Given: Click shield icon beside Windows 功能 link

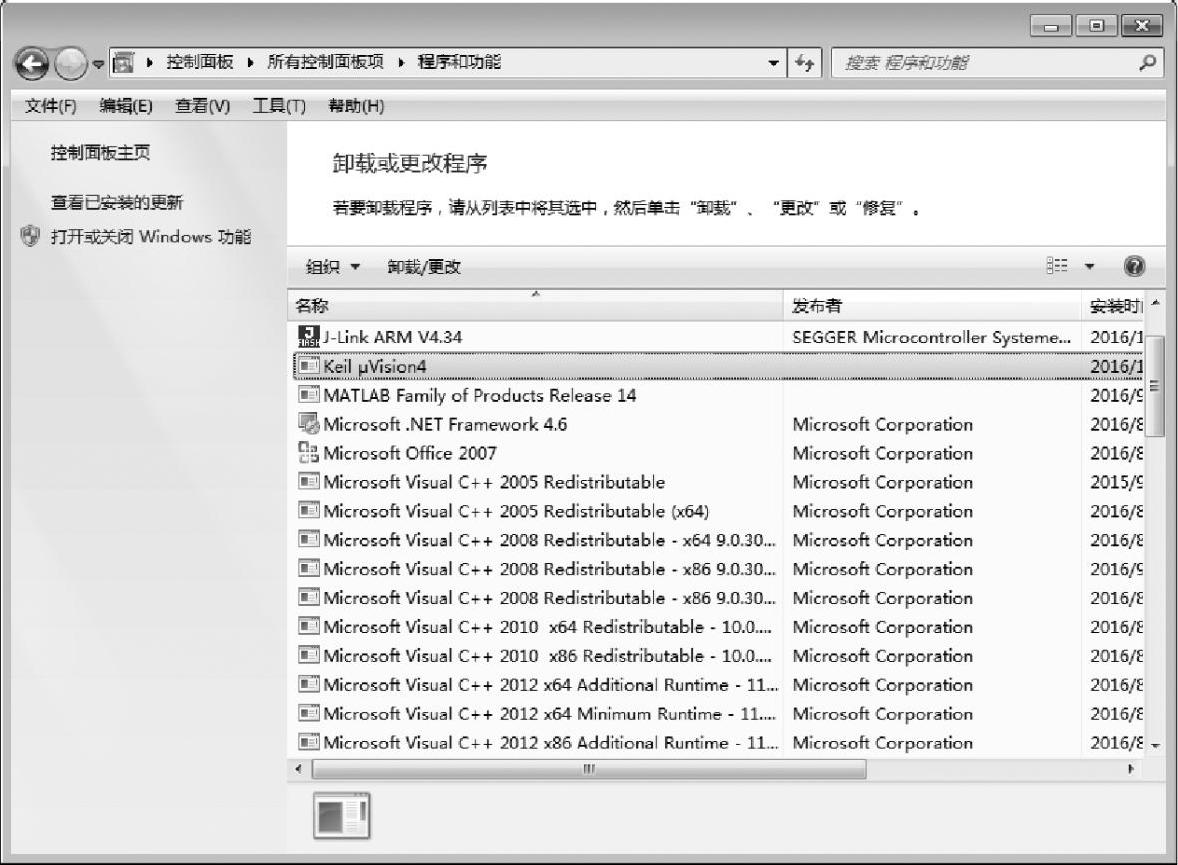Looking at the screenshot, I should tap(30, 237).
